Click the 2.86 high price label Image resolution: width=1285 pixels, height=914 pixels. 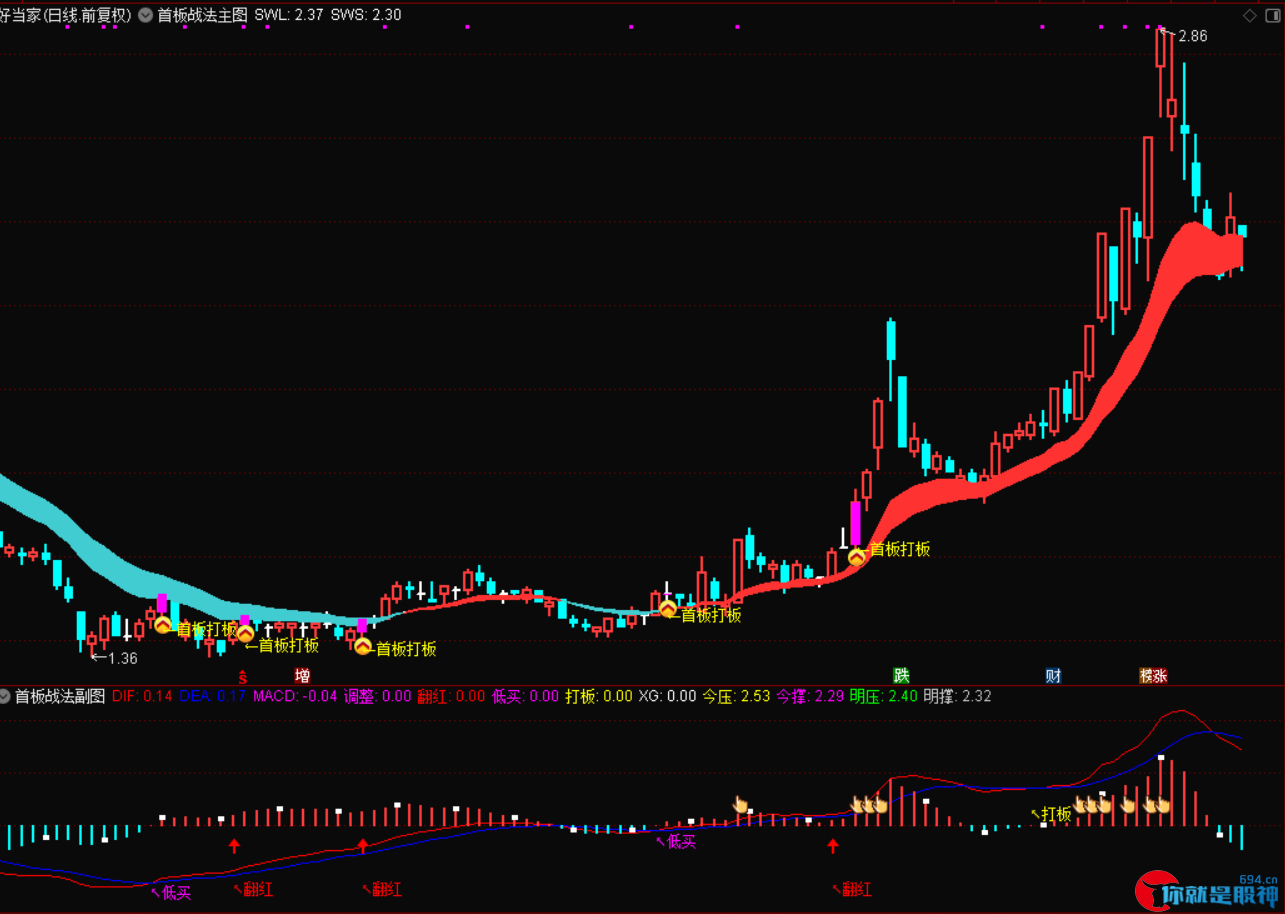pos(1193,36)
